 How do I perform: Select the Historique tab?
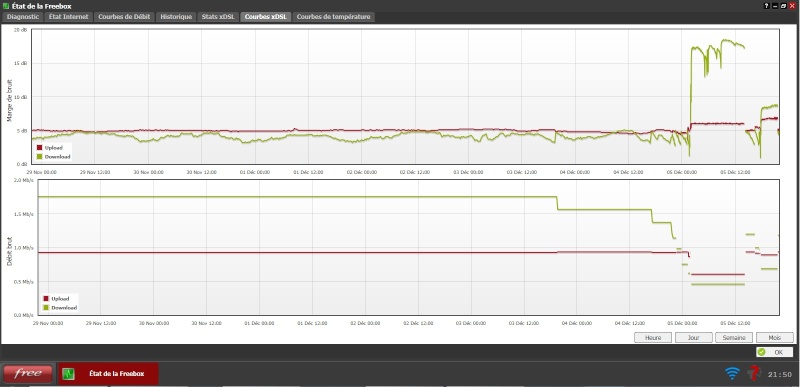coord(176,17)
